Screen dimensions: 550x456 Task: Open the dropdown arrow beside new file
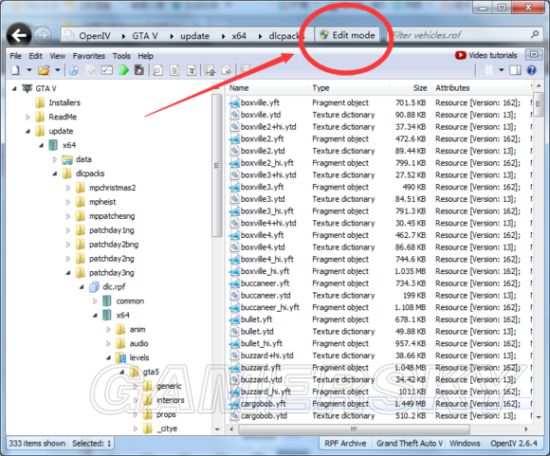(x=29, y=70)
